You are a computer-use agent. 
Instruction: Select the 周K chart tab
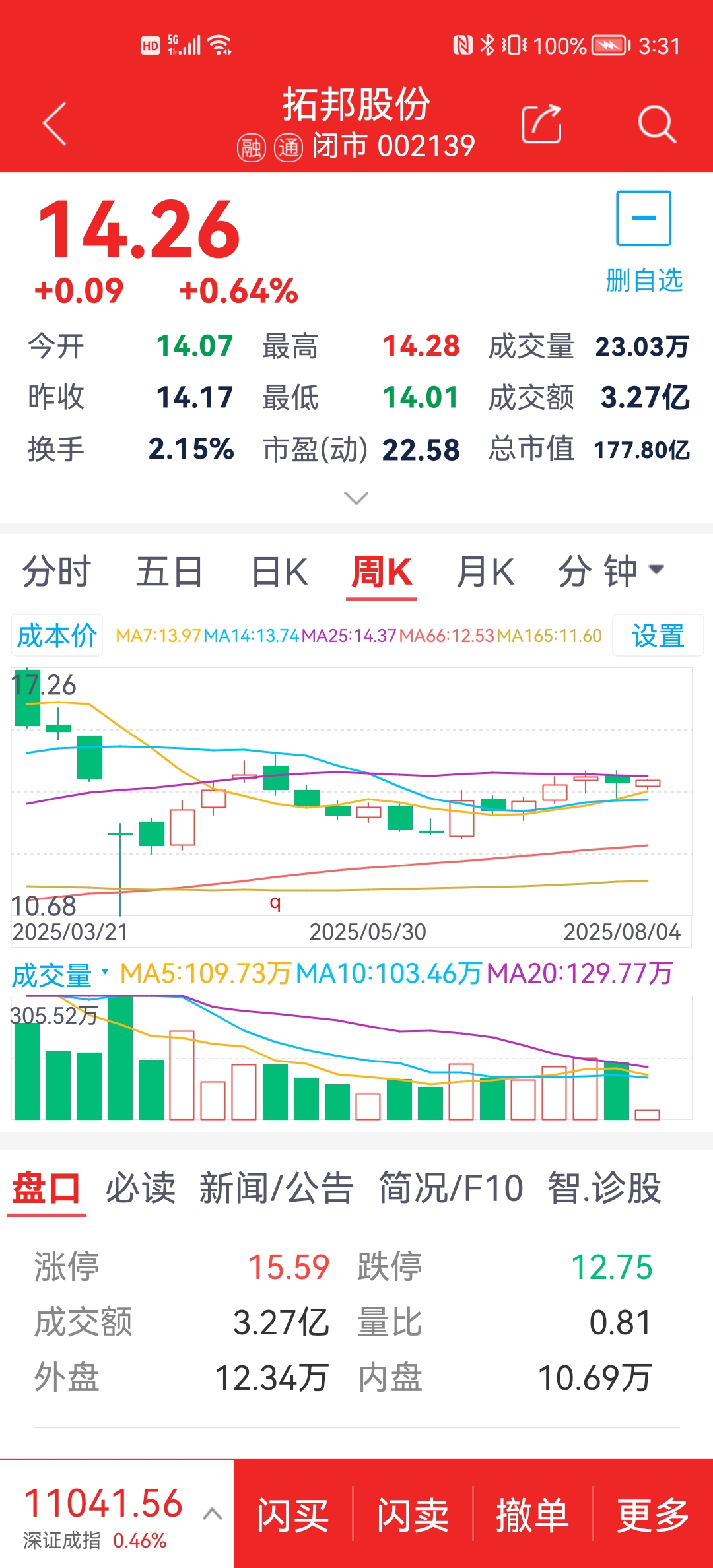tap(382, 572)
